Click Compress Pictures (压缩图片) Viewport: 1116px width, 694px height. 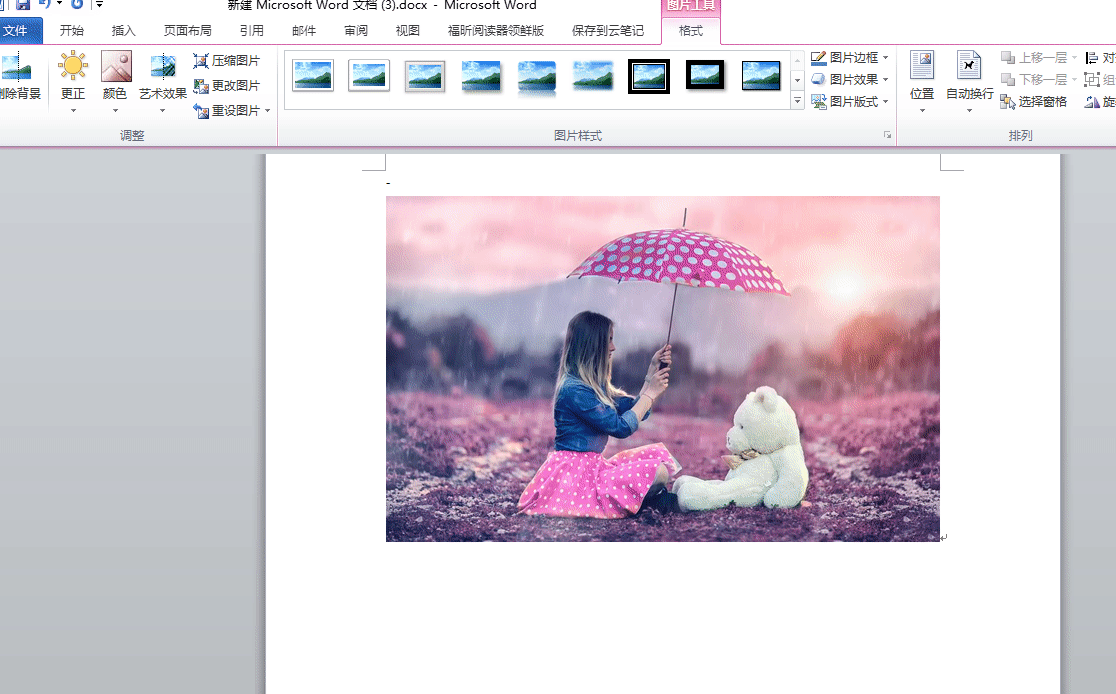[x=227, y=61]
